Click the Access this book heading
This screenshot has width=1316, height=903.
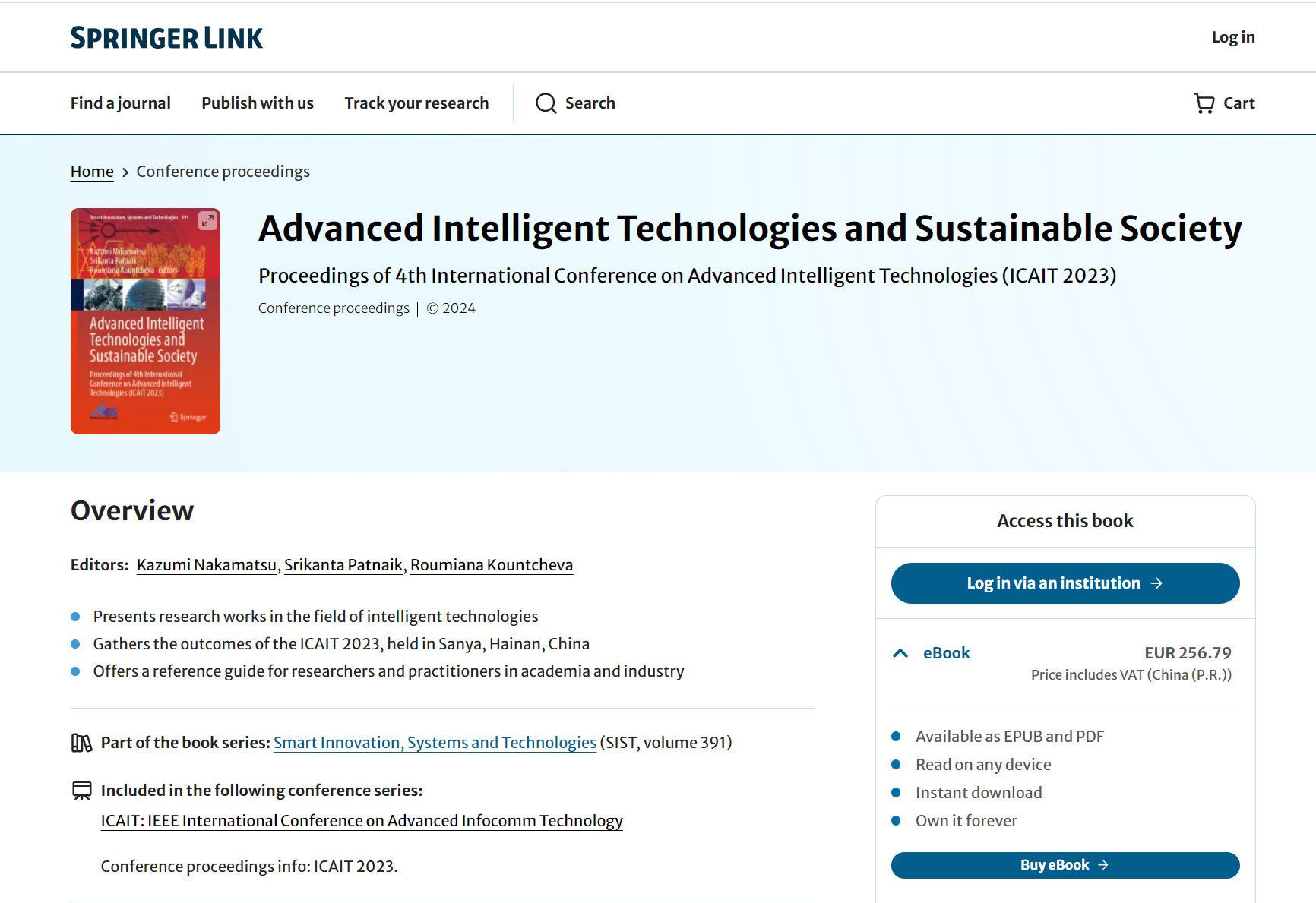[1065, 521]
